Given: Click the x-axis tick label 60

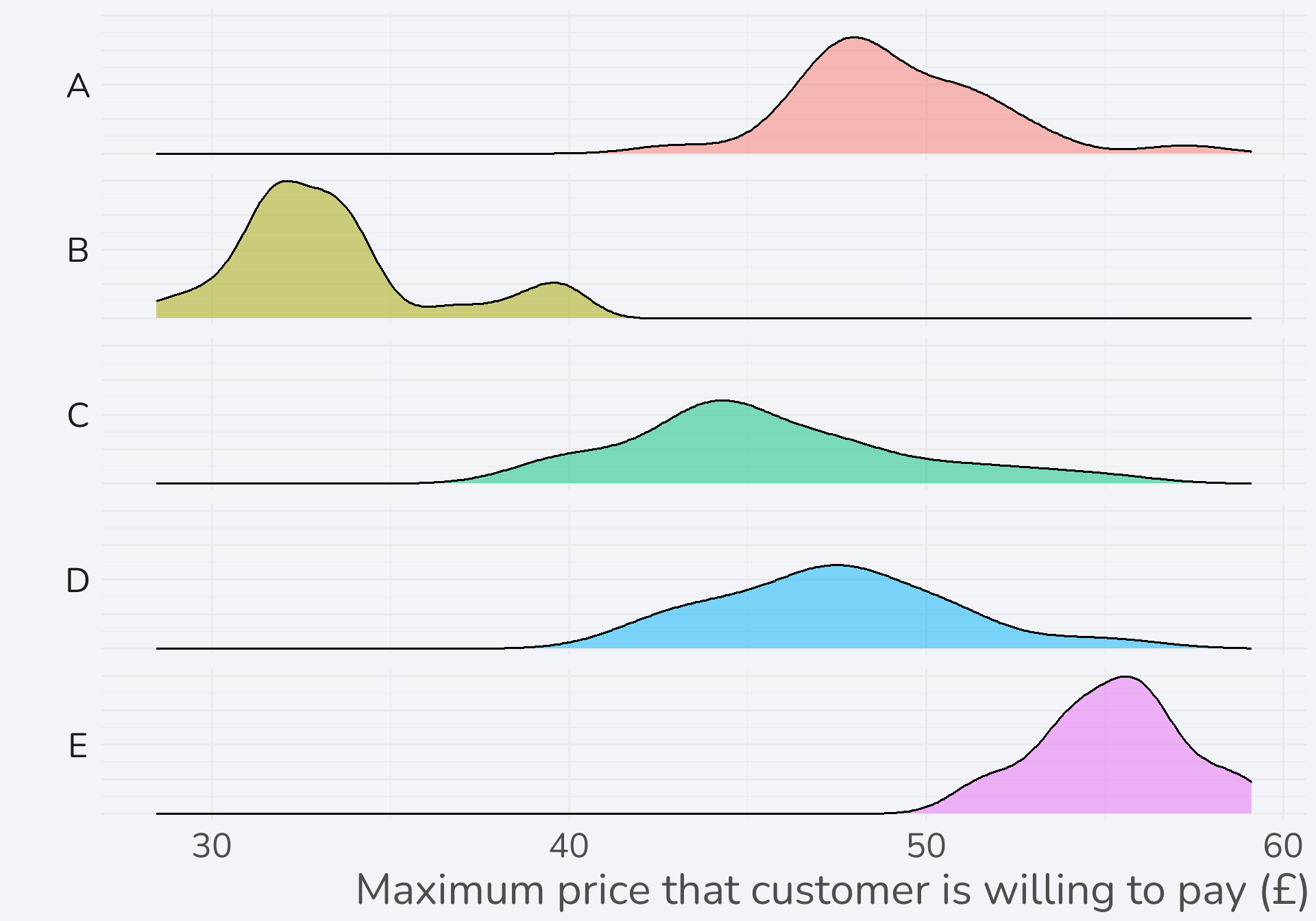Looking at the screenshot, I should [x=1282, y=847].
